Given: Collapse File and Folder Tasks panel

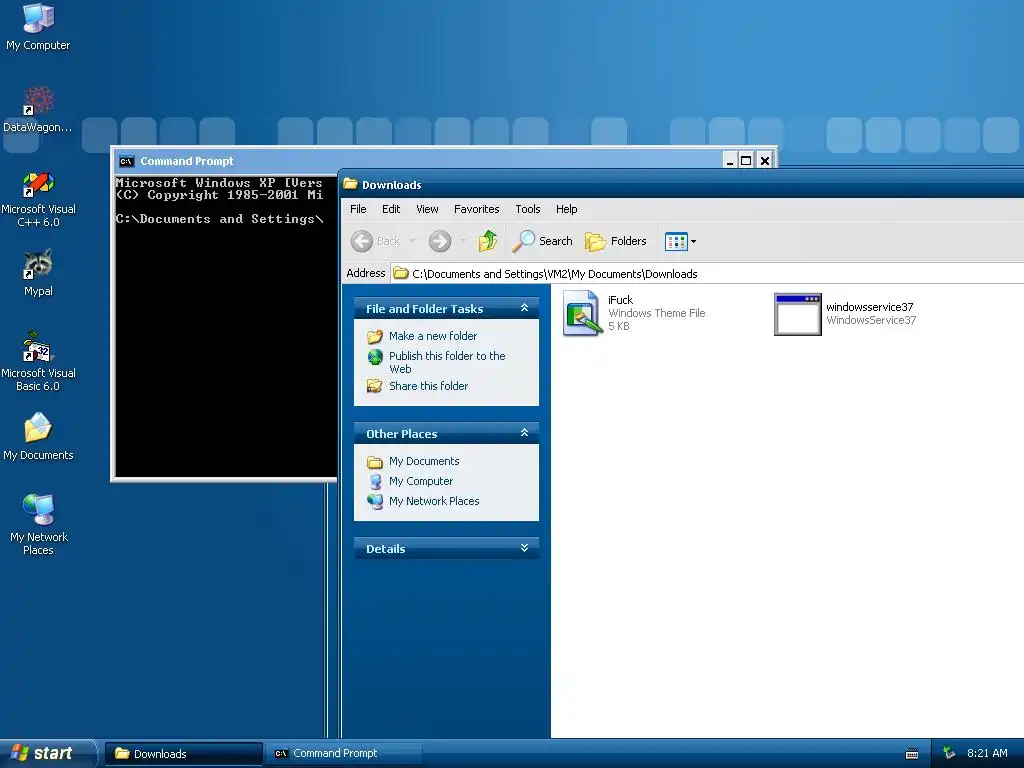Looking at the screenshot, I should click(x=524, y=308).
